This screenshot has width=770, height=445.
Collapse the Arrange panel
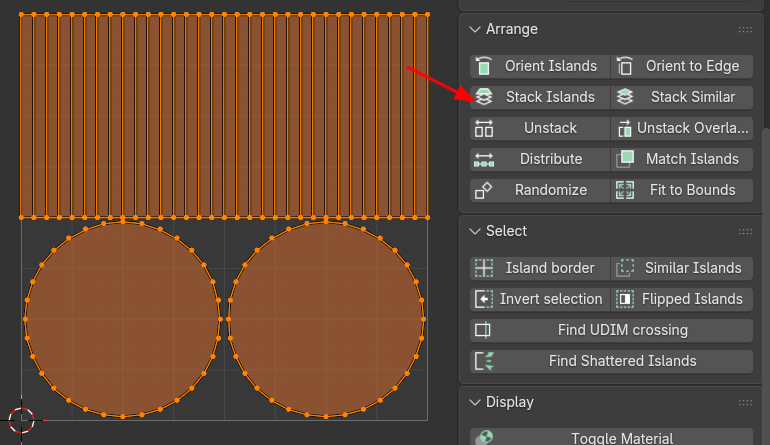pyautogui.click(x=475, y=29)
